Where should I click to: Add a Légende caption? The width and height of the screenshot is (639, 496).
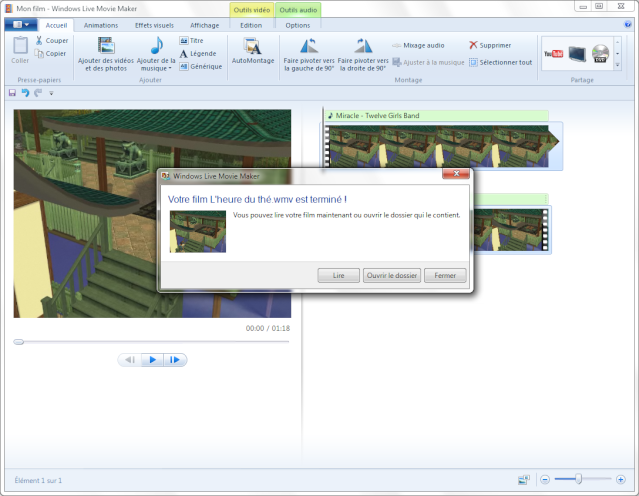coord(198,53)
